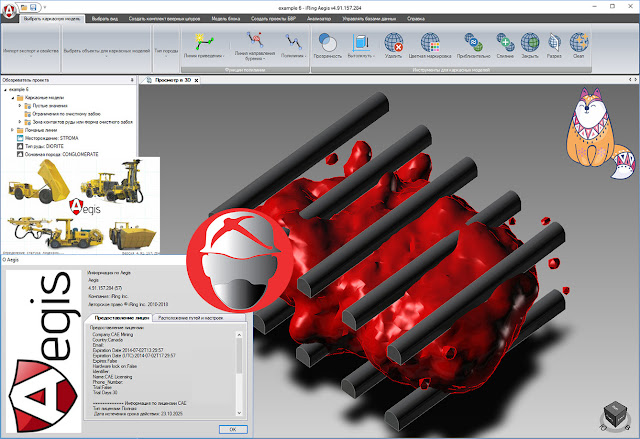Expand the Зона контактов руды tree node
The image size is (640, 439).
[x=20, y=122]
